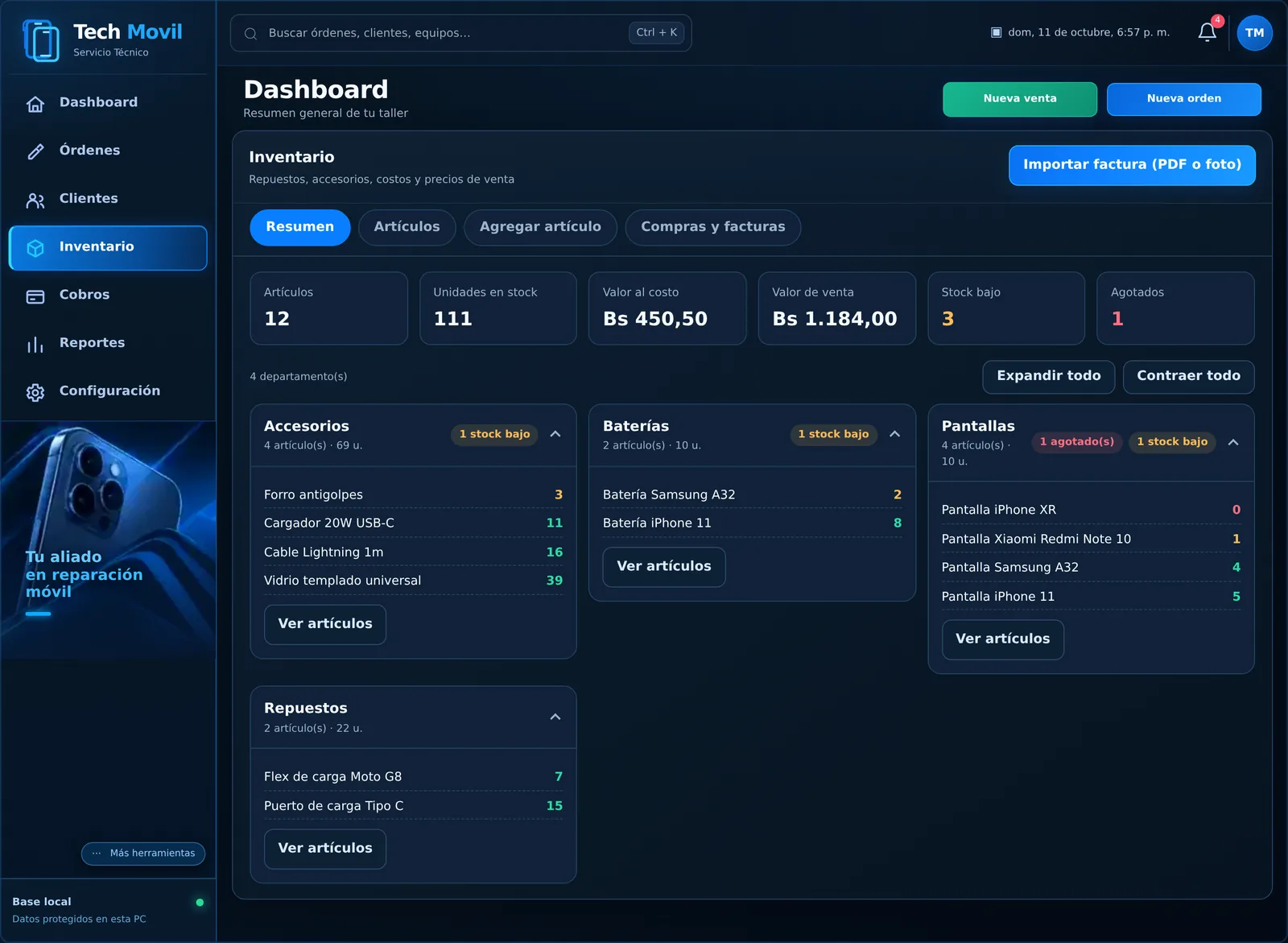Collapse the Accesorios department chevron
Viewport: 1288px width, 943px height.
click(x=555, y=434)
